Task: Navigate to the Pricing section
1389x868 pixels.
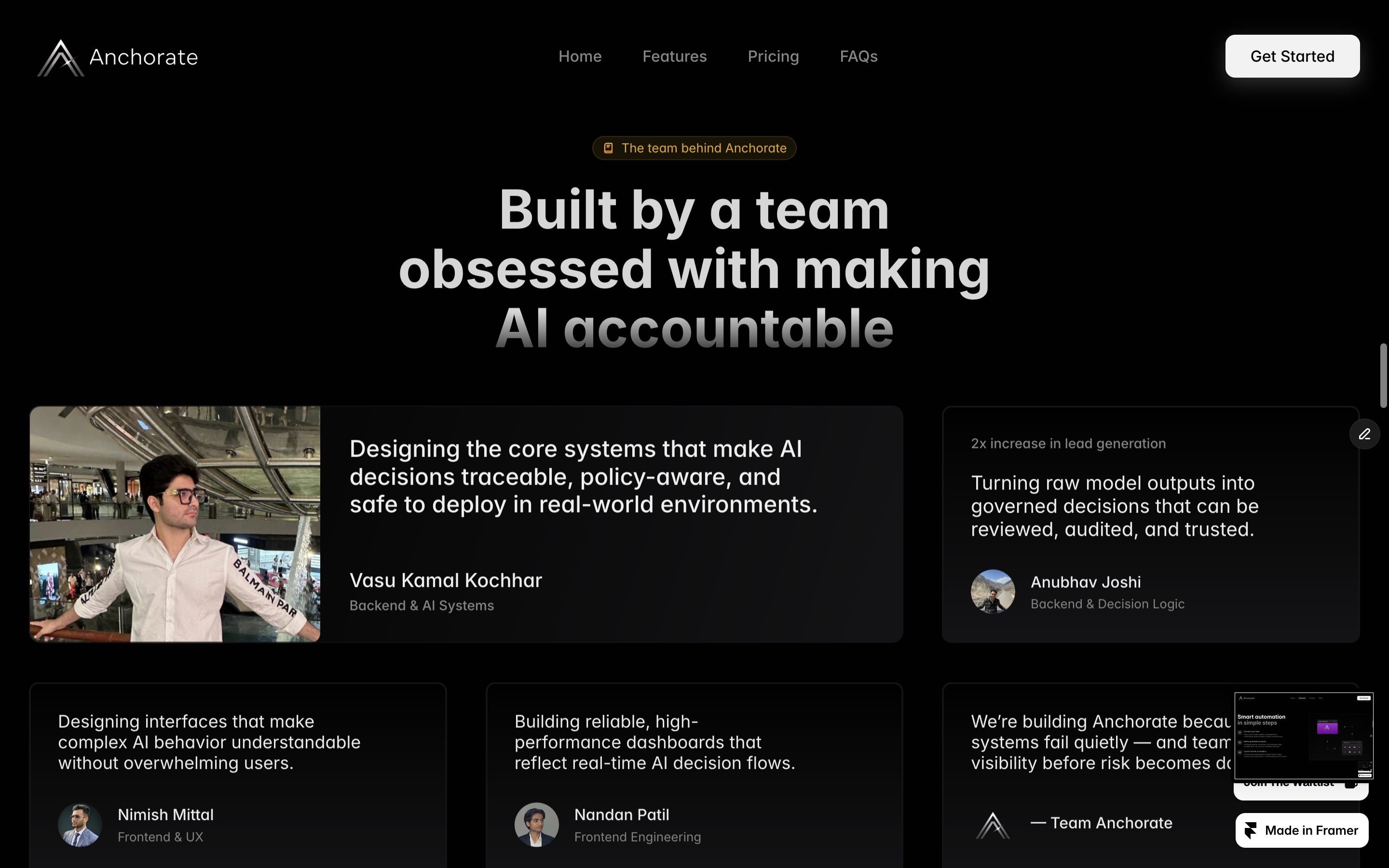Action: [773, 56]
